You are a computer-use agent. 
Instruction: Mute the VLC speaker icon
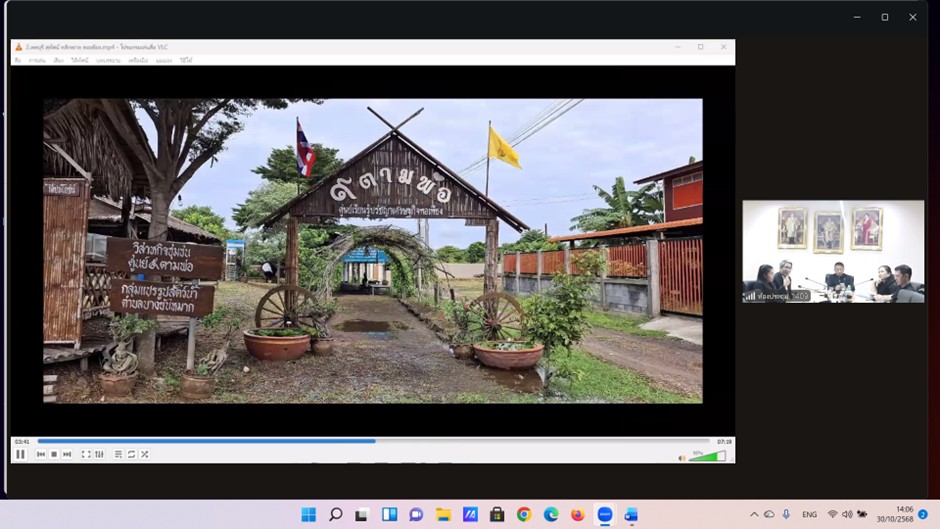click(682, 457)
